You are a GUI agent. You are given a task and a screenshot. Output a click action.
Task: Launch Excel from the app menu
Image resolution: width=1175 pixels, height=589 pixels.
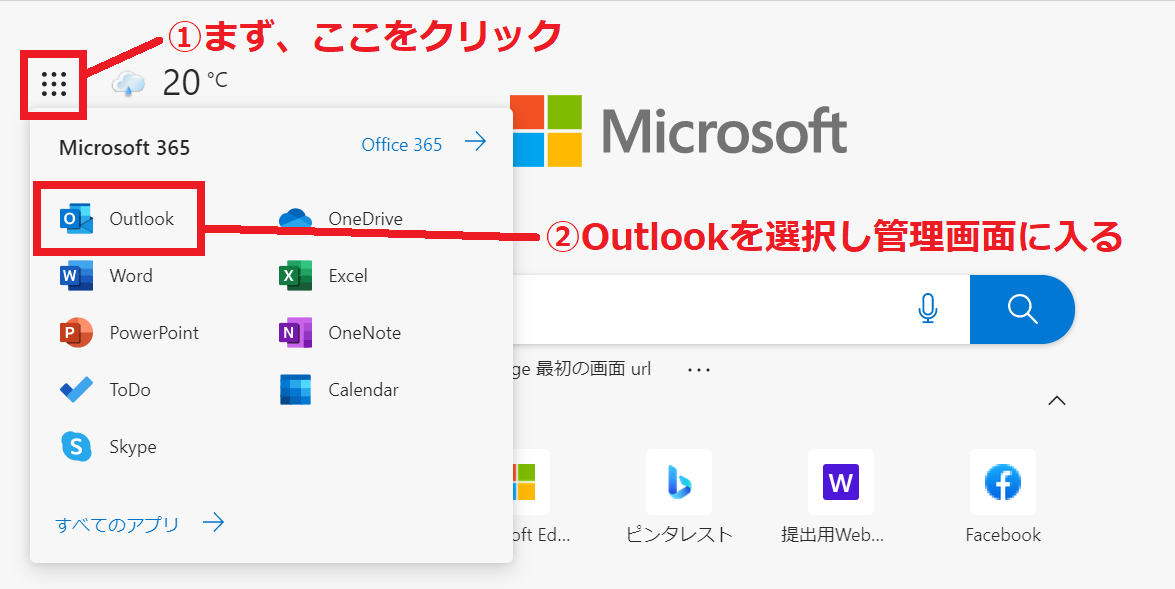pos(323,276)
